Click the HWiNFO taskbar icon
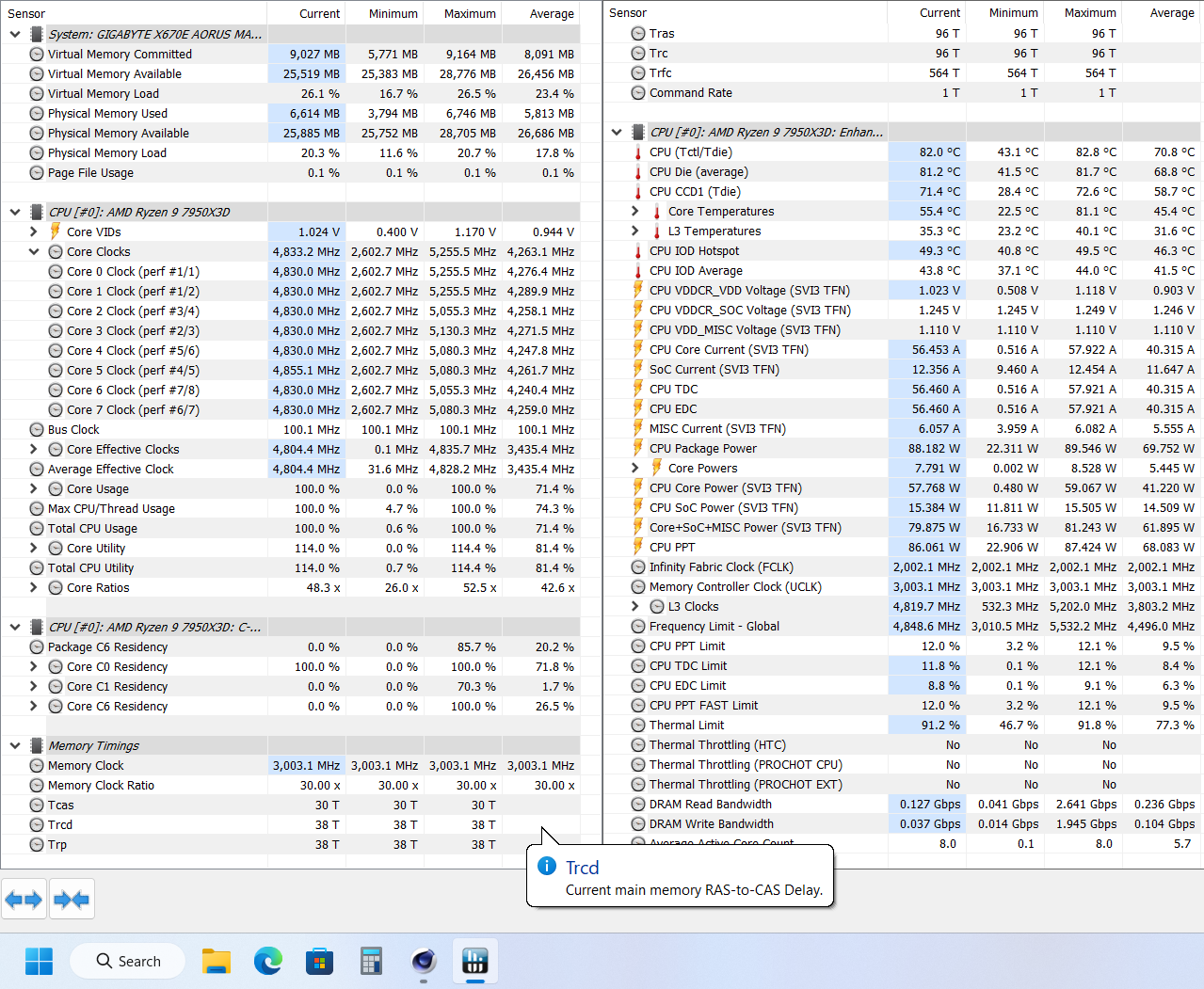 pos(475,961)
